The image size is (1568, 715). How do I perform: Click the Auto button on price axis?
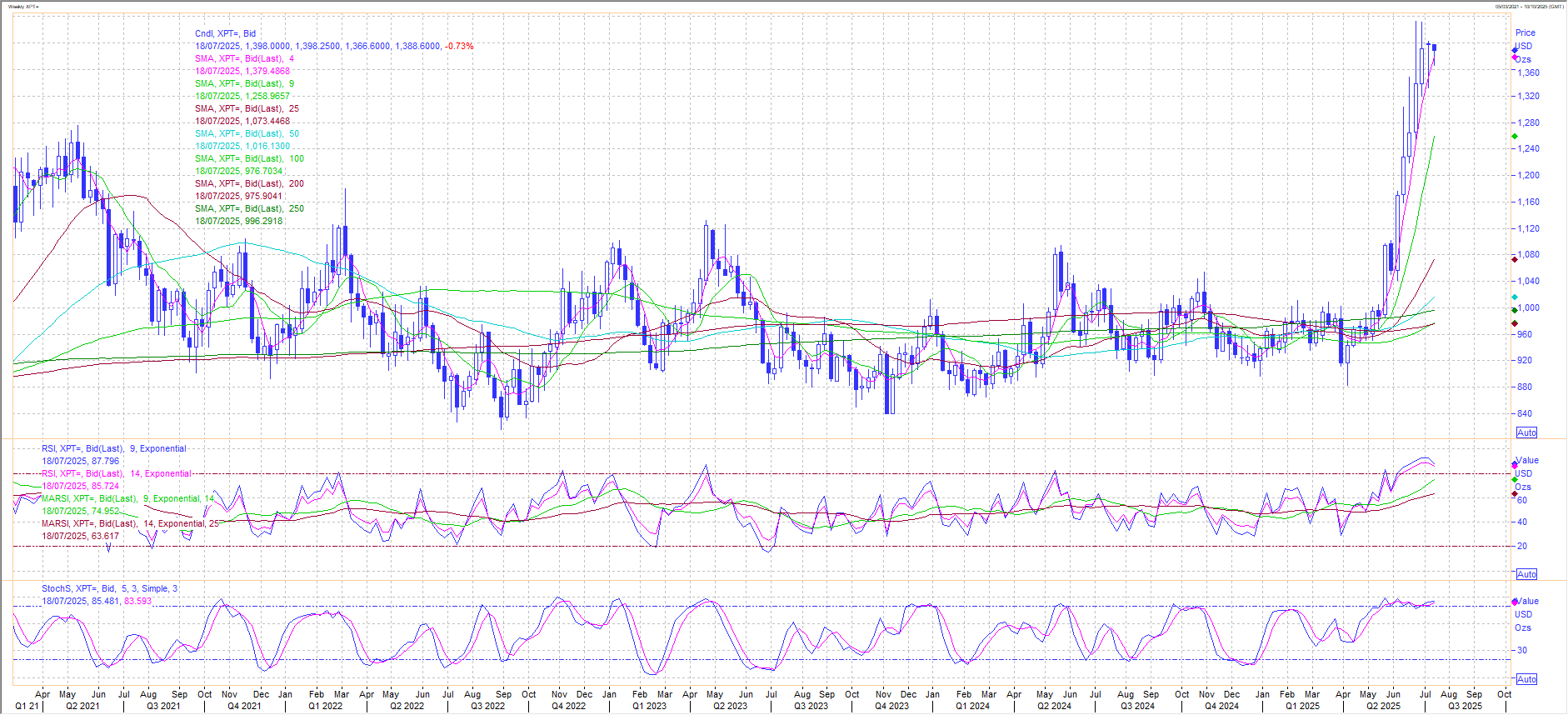(1526, 432)
